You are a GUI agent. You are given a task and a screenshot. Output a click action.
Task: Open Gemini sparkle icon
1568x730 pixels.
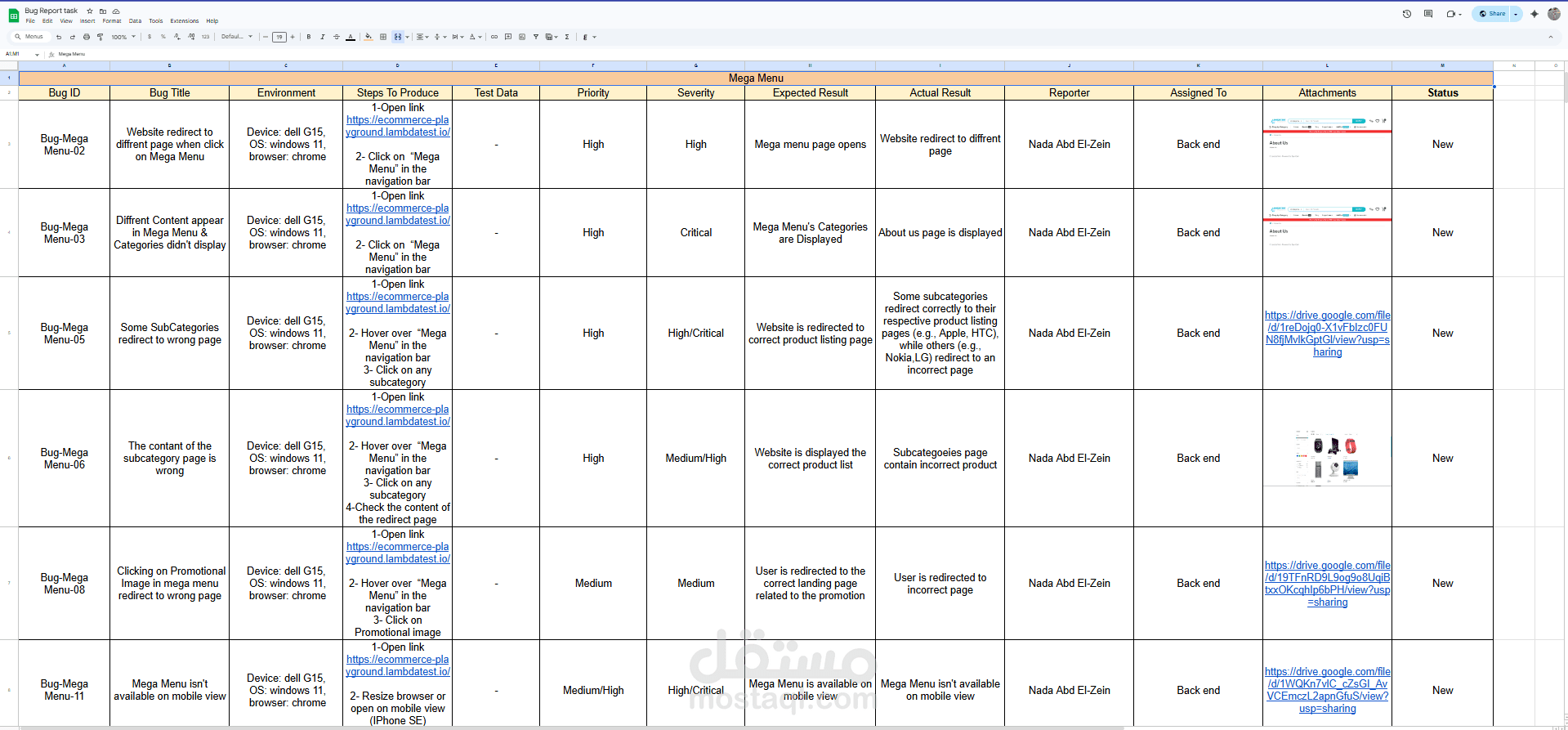click(1534, 14)
